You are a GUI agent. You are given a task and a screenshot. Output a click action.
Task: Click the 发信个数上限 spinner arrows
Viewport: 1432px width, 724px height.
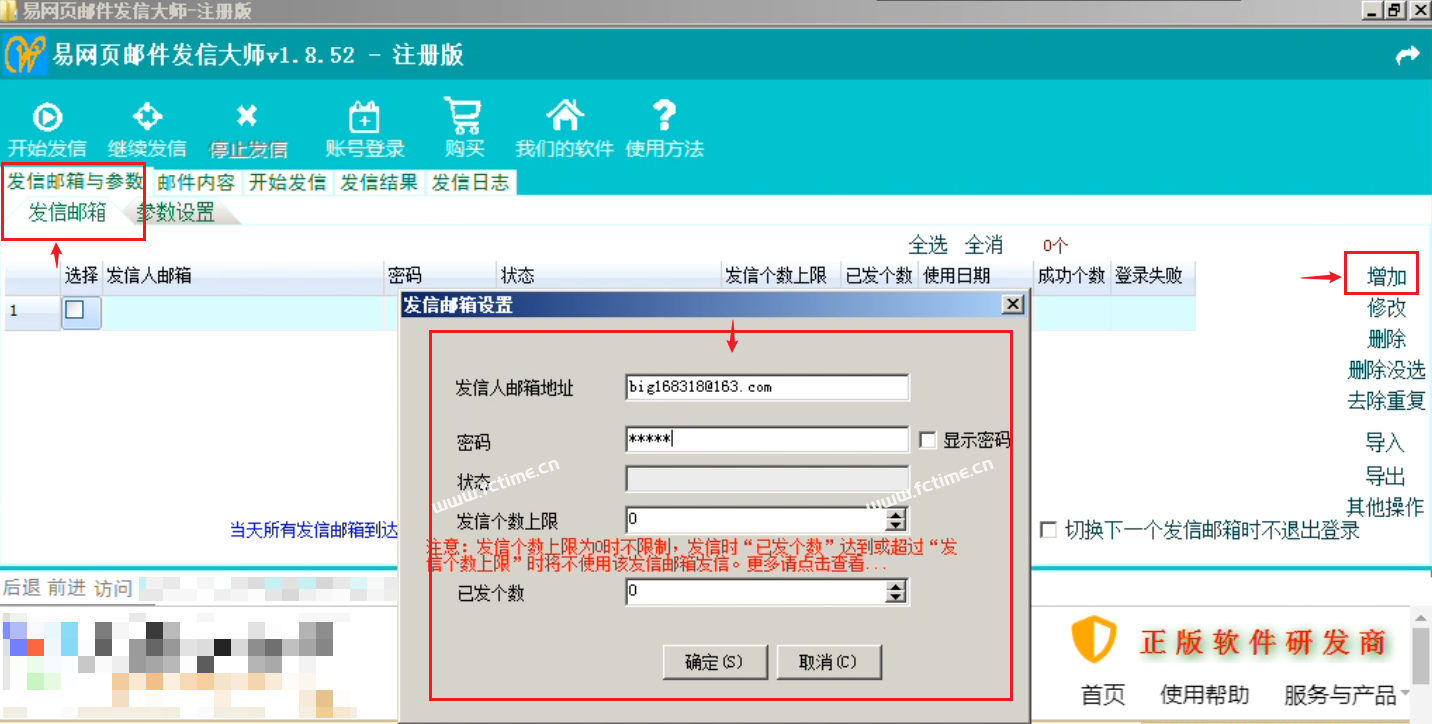click(x=897, y=520)
